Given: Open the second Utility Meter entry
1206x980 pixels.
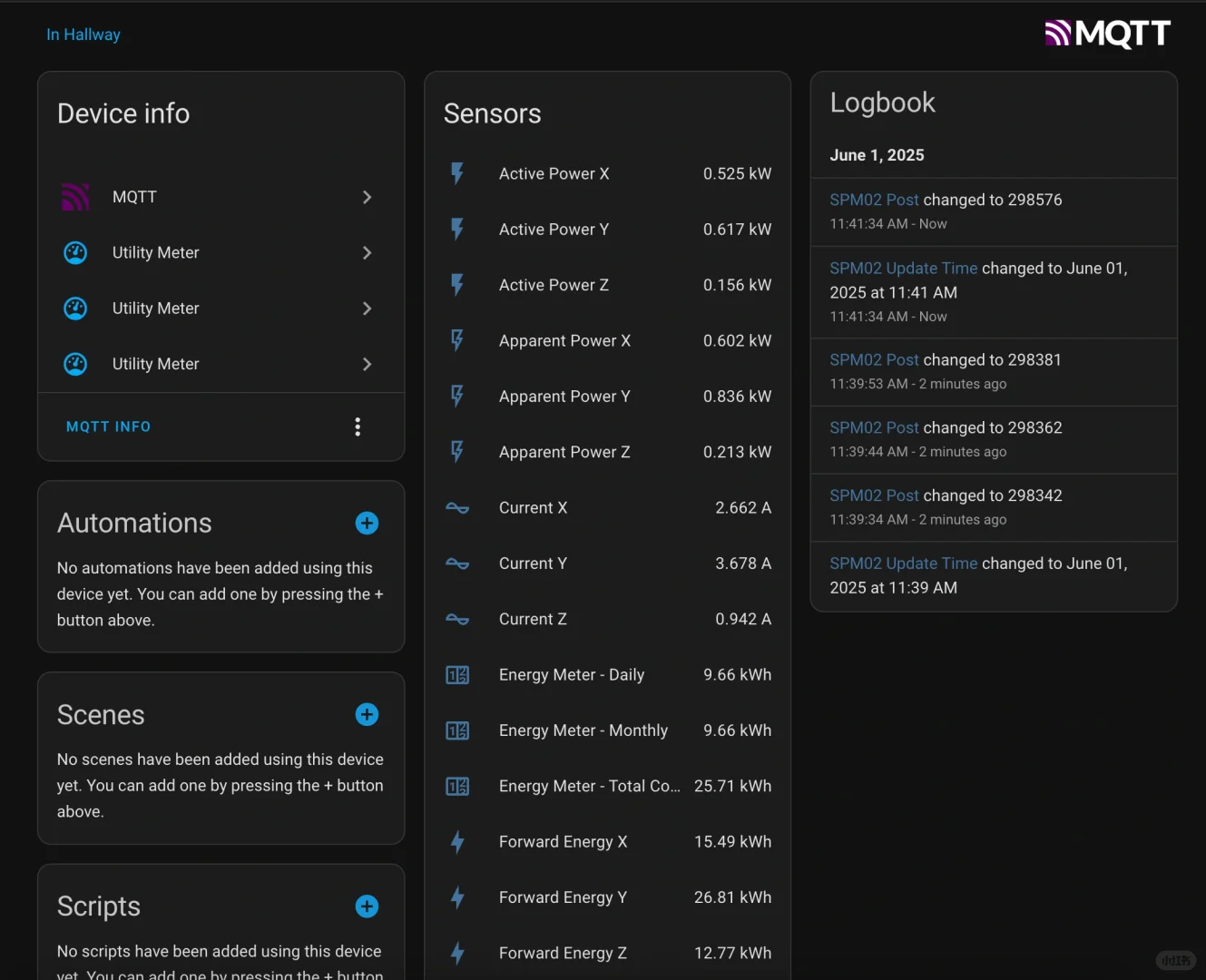Looking at the screenshot, I should (x=155, y=309).
